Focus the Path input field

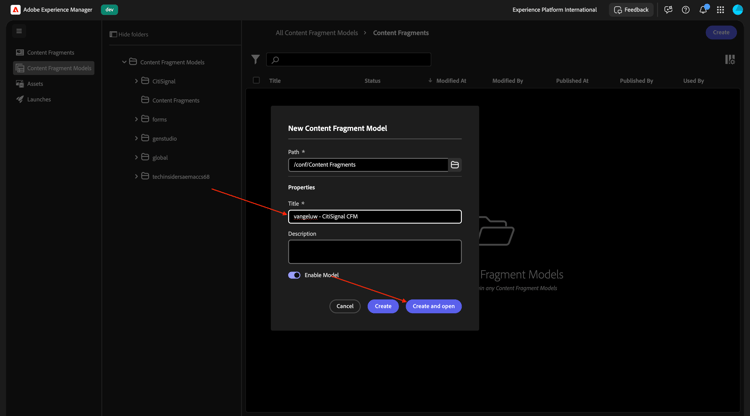click(368, 165)
